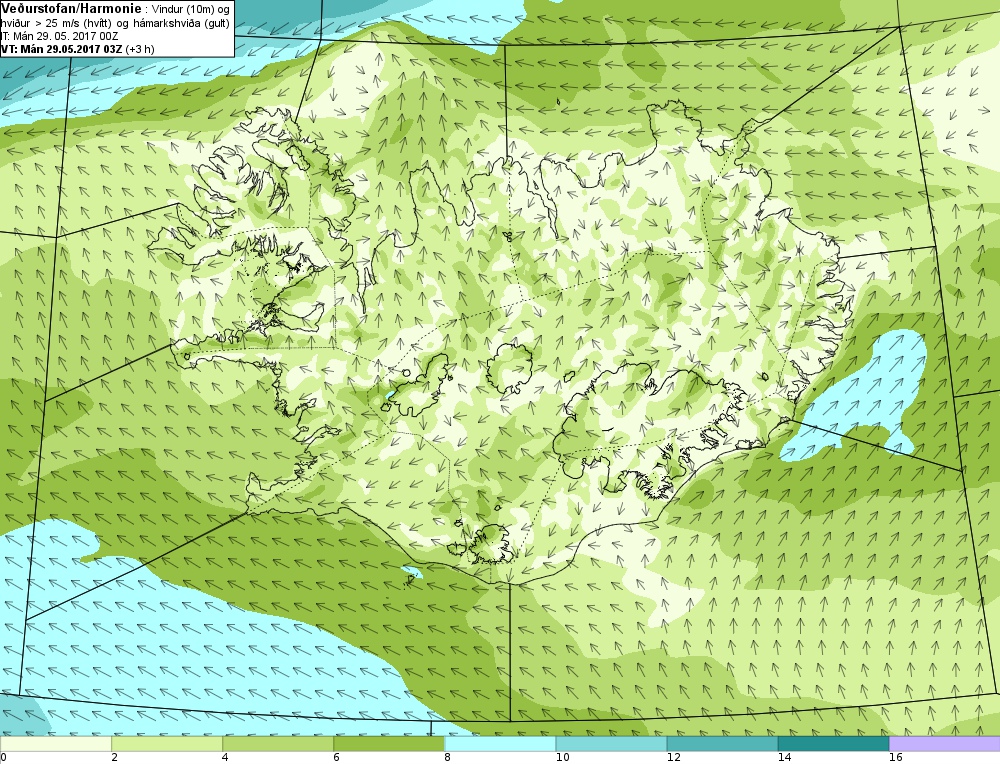Click the medium green 4–6 m/s legend swatch
1000x764 pixels.
pos(278,744)
